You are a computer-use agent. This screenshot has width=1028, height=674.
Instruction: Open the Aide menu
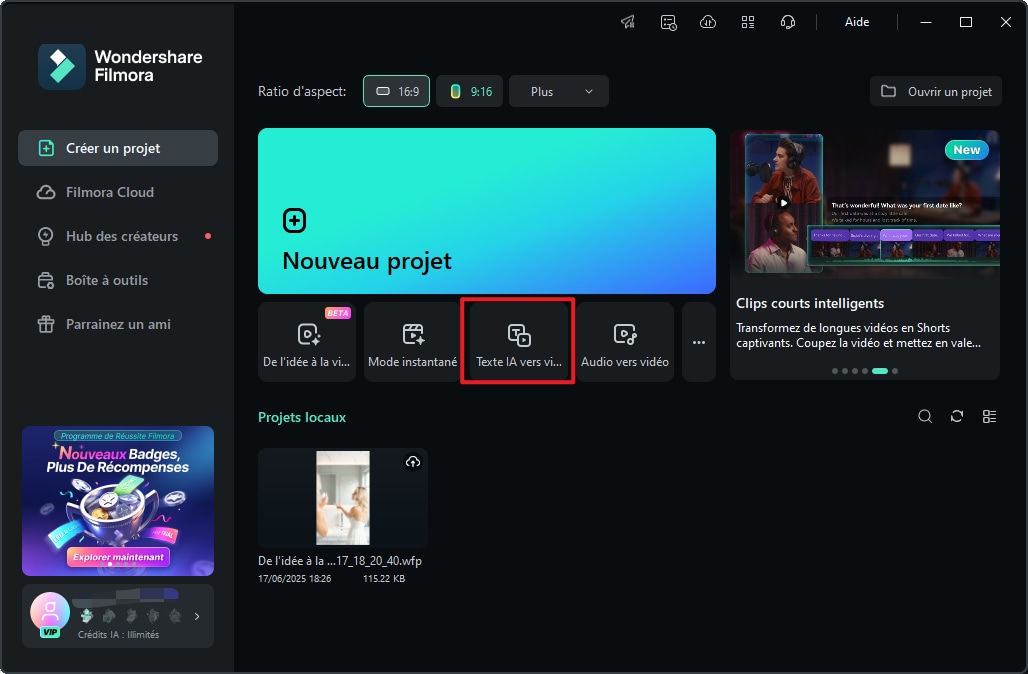[x=857, y=22]
